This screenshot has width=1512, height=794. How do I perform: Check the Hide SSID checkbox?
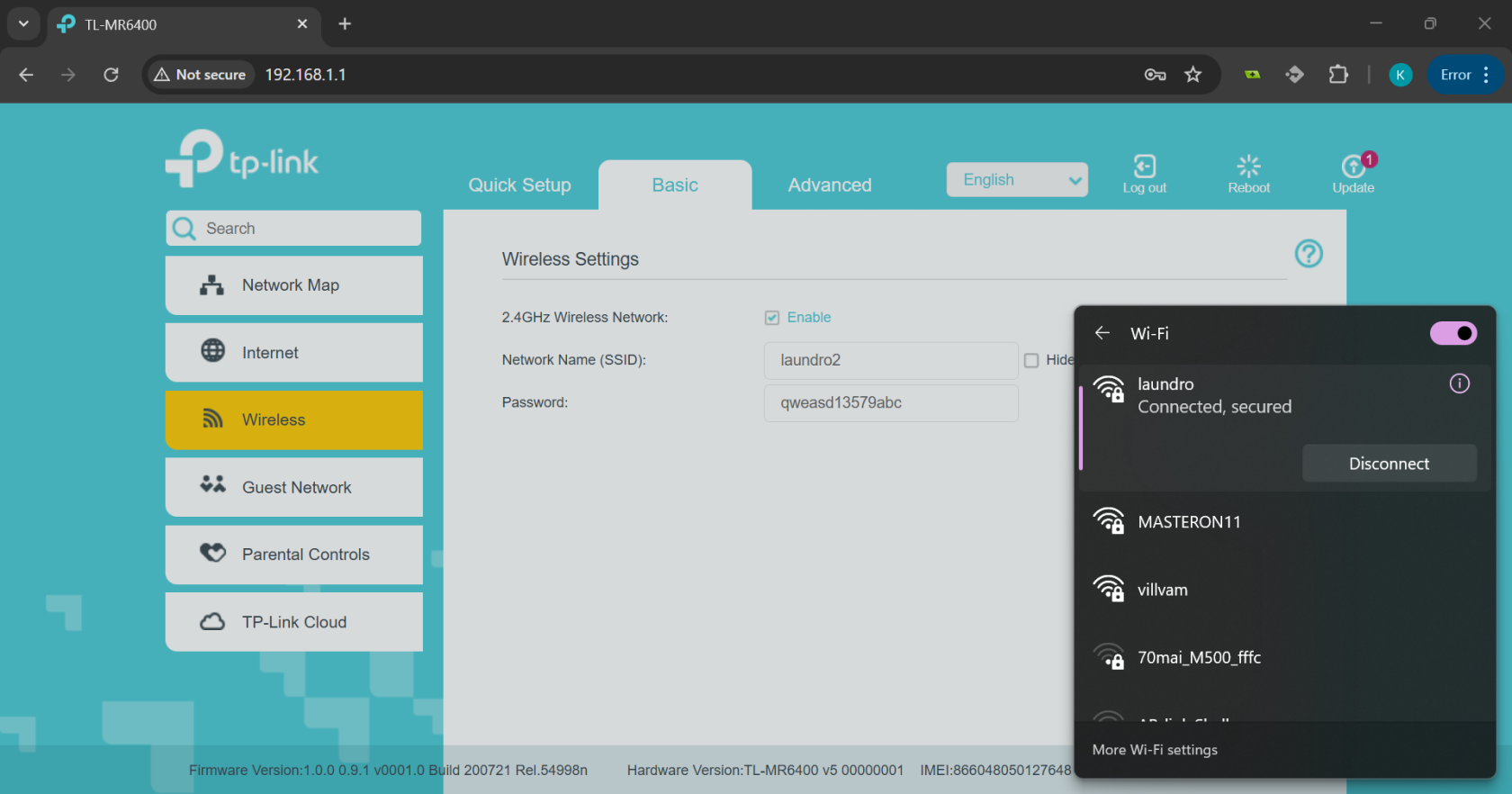click(x=1031, y=360)
